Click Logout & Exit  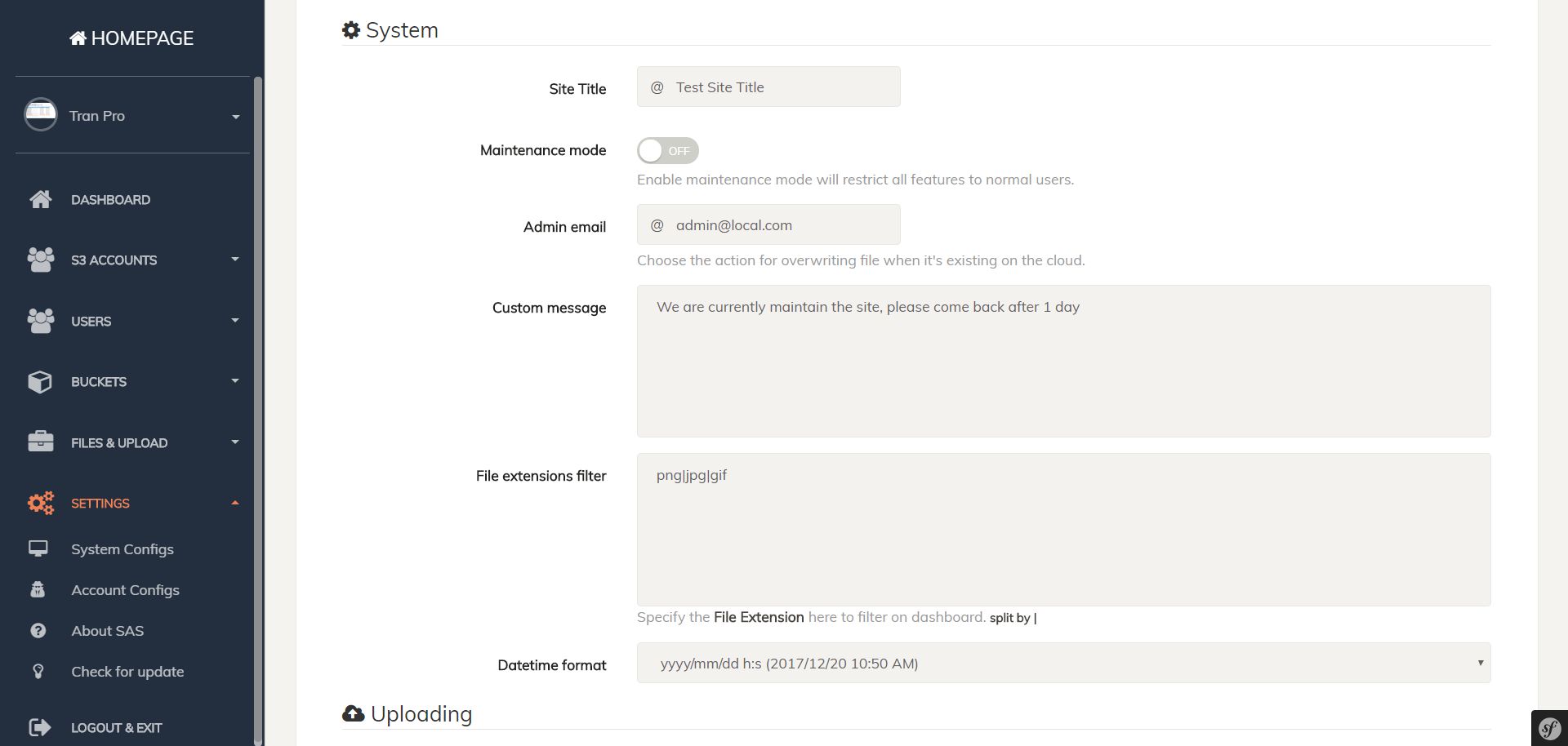point(116,727)
